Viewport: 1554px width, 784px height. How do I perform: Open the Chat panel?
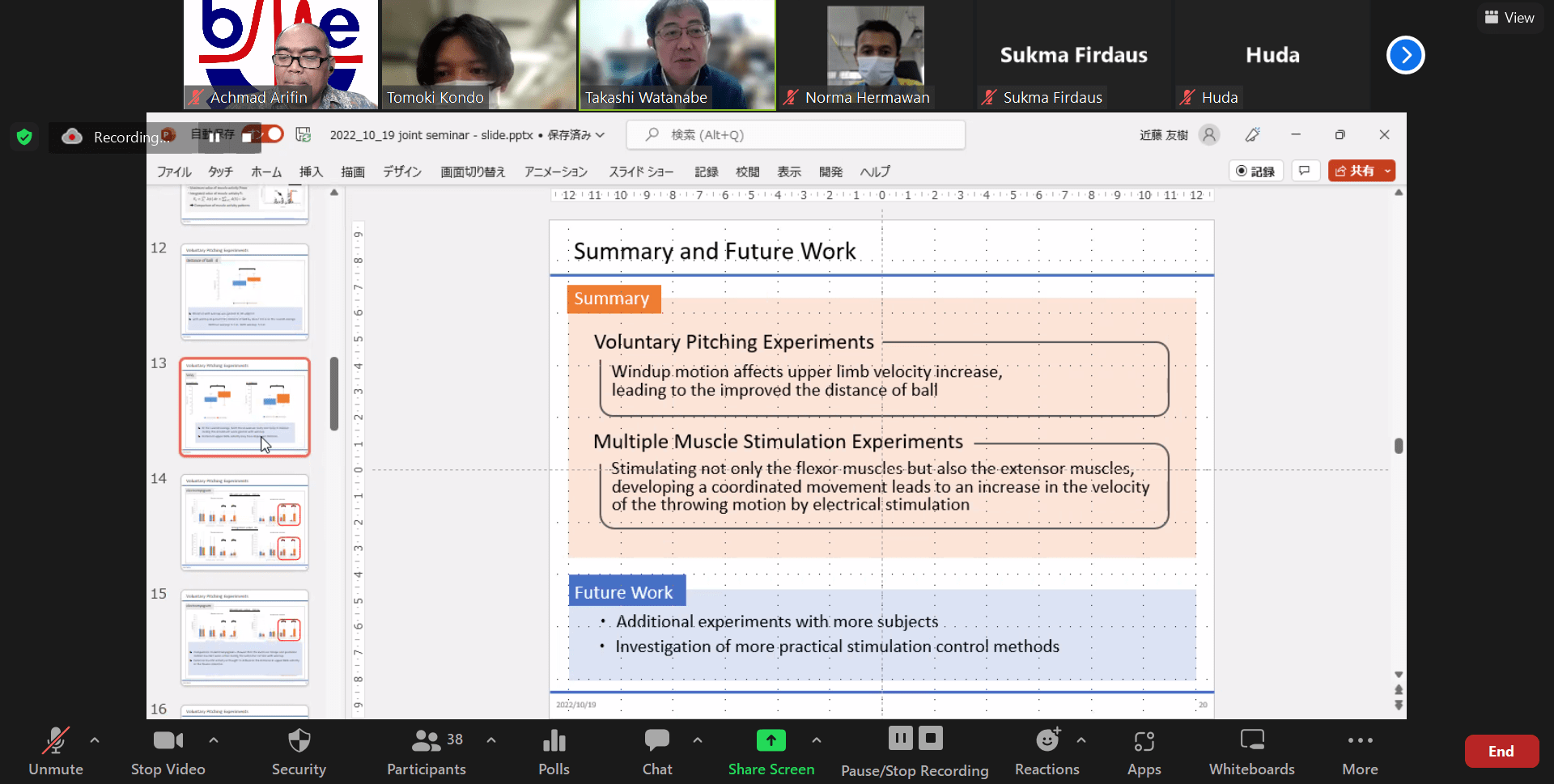point(656,740)
